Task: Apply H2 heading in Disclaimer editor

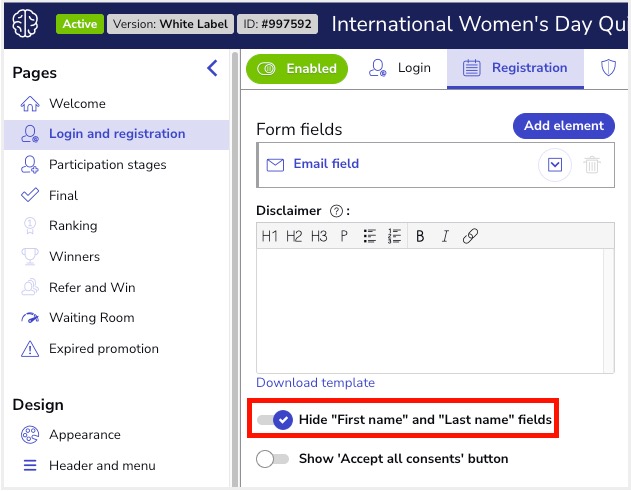Action: [294, 236]
